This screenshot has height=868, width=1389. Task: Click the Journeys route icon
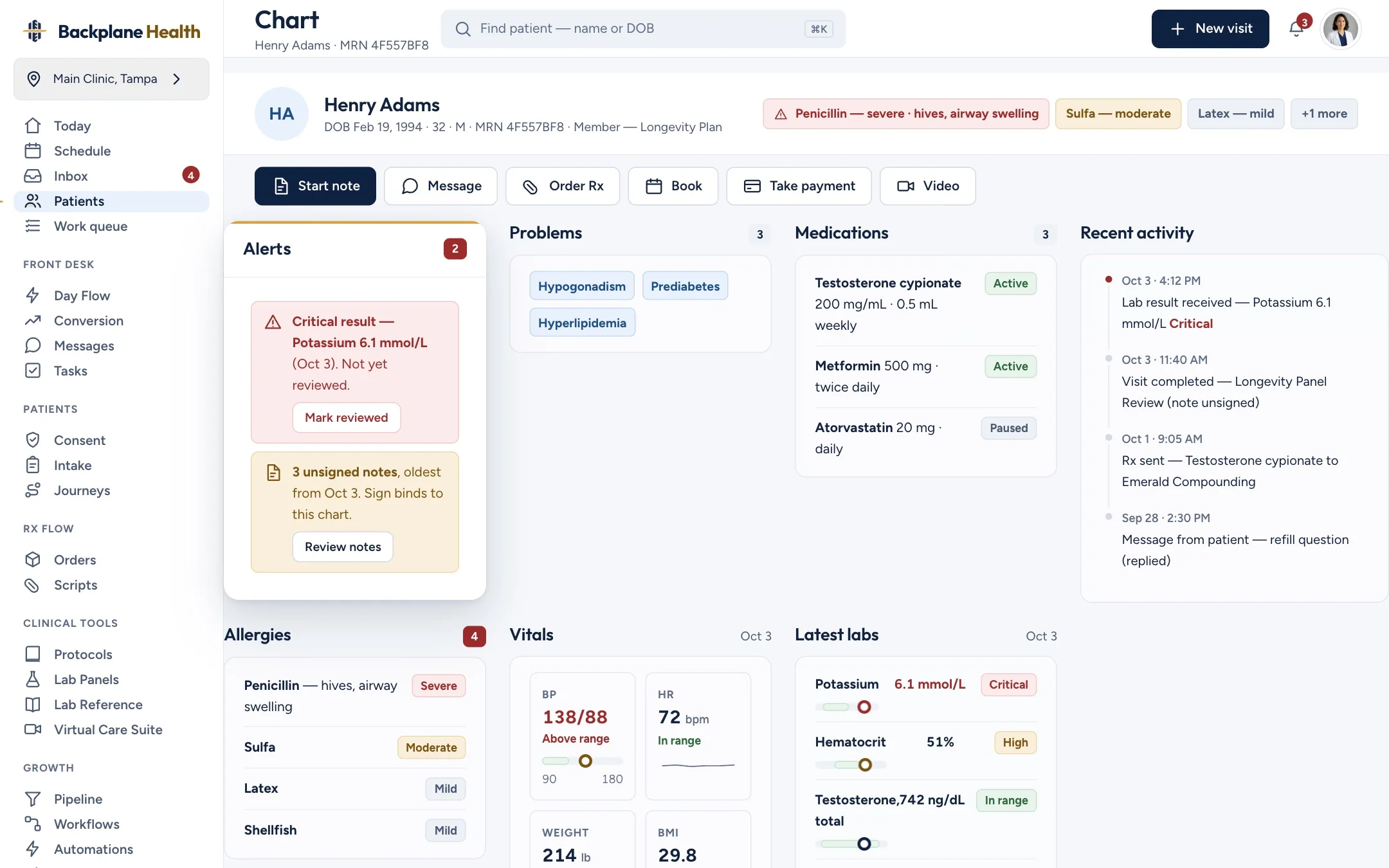33,490
